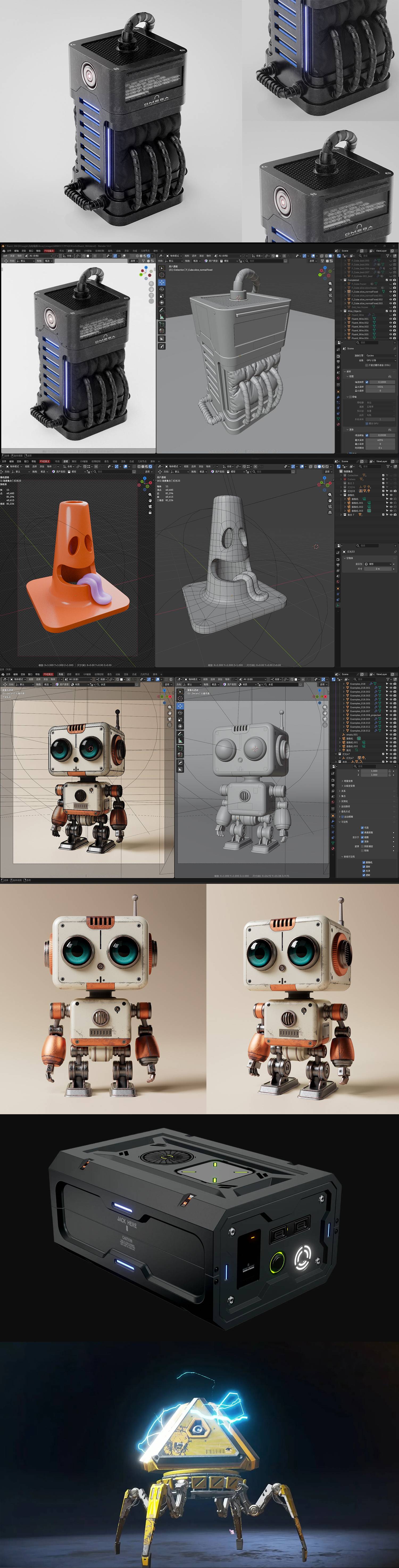399x1568 pixels.
Task: Switch to the FY自定义 workspace tab in robot window
Action: click(48, 674)
